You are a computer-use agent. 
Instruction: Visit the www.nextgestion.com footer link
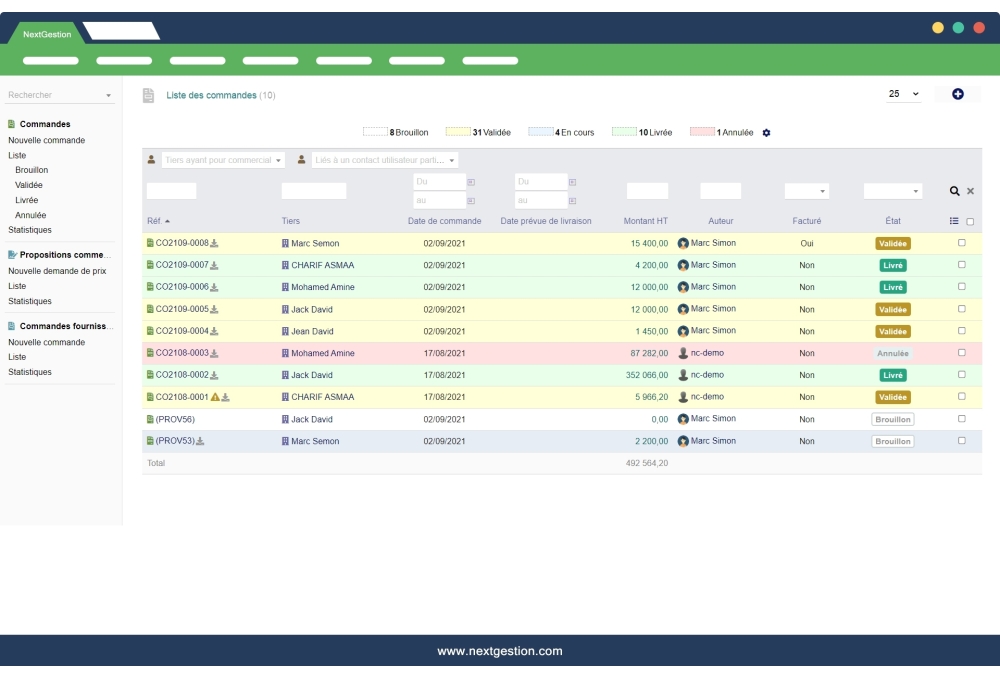tap(500, 650)
